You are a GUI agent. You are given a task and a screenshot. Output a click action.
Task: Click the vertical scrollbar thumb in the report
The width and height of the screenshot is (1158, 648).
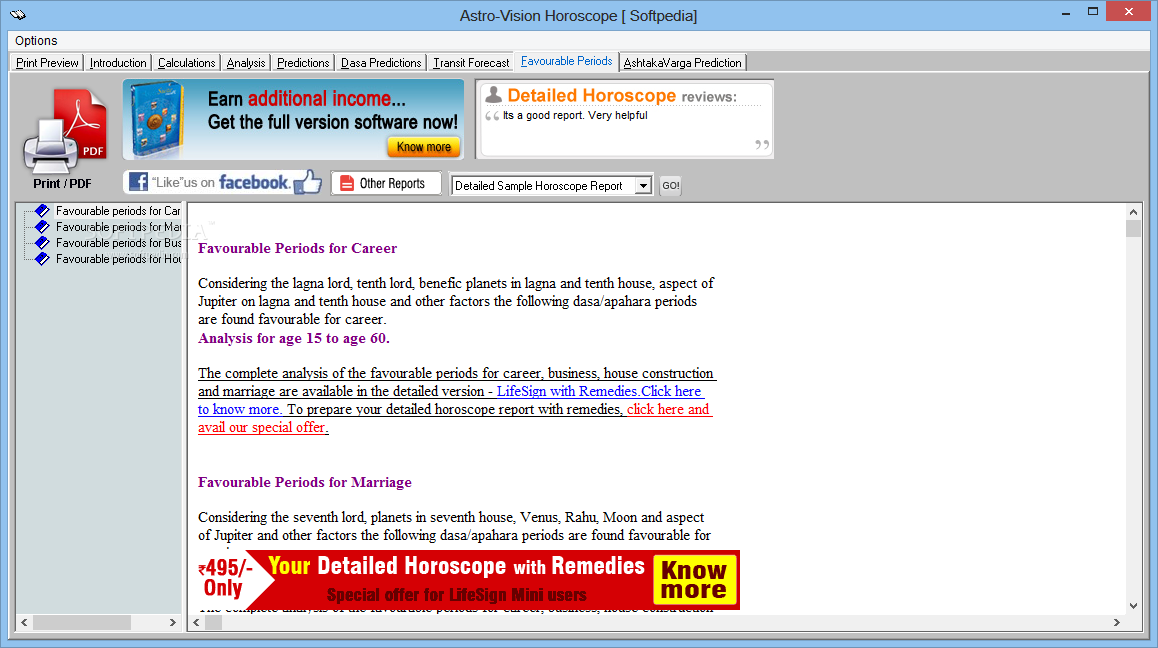[1134, 228]
